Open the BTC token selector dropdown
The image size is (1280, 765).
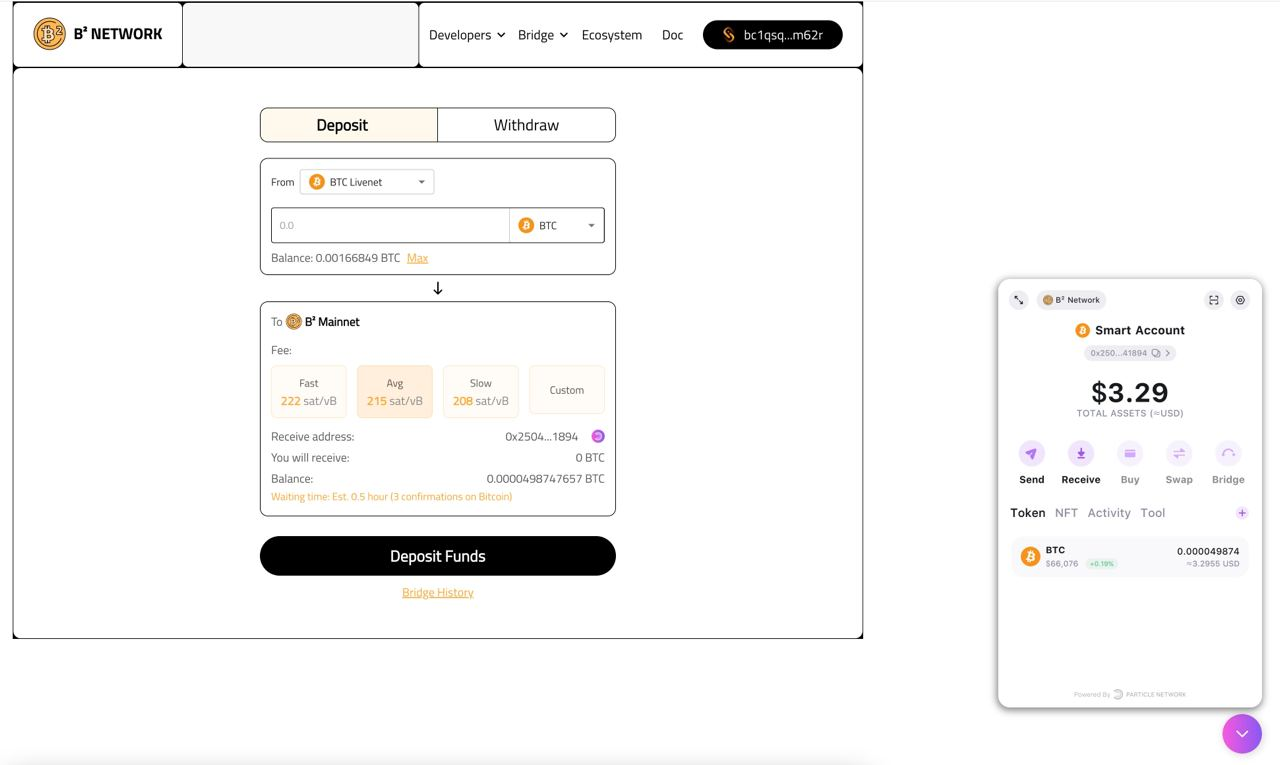click(556, 225)
